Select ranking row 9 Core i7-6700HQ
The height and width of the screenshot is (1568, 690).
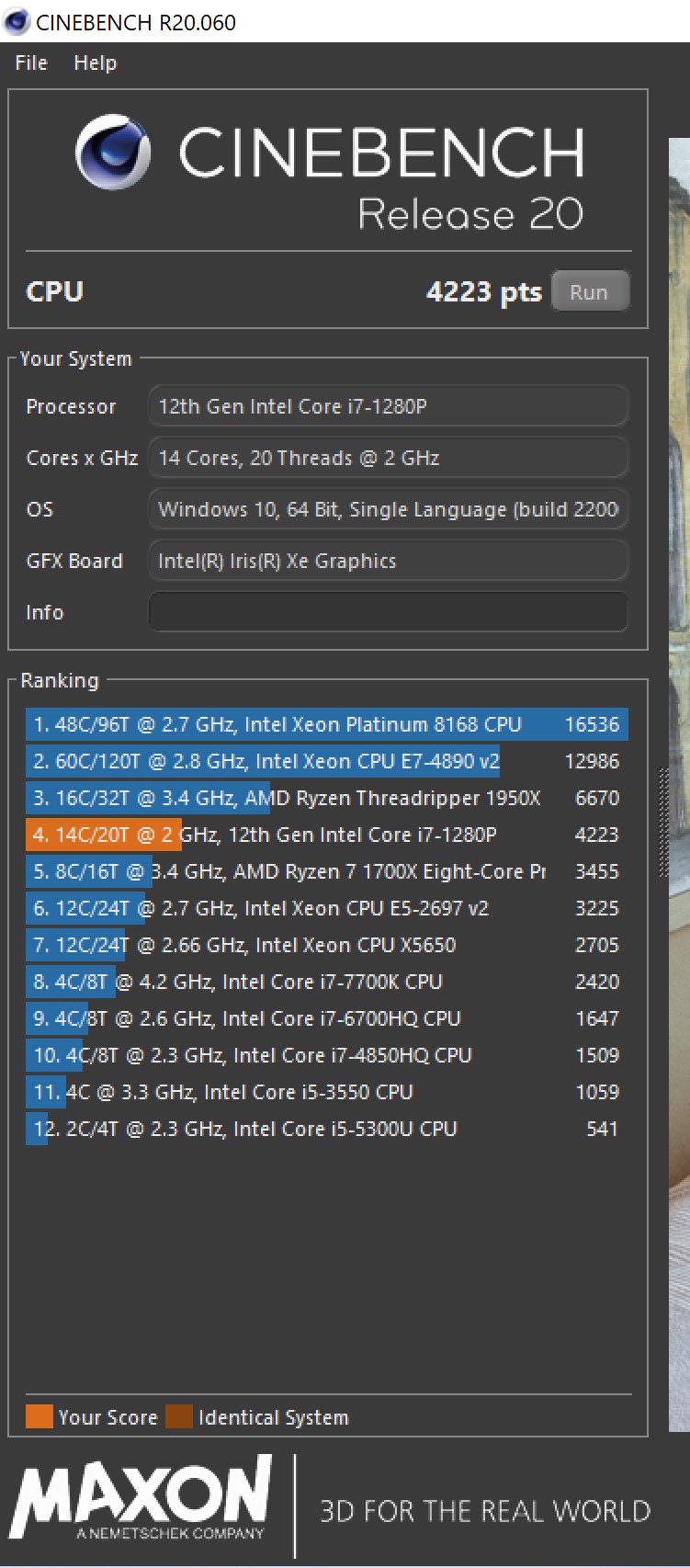[x=327, y=1018]
